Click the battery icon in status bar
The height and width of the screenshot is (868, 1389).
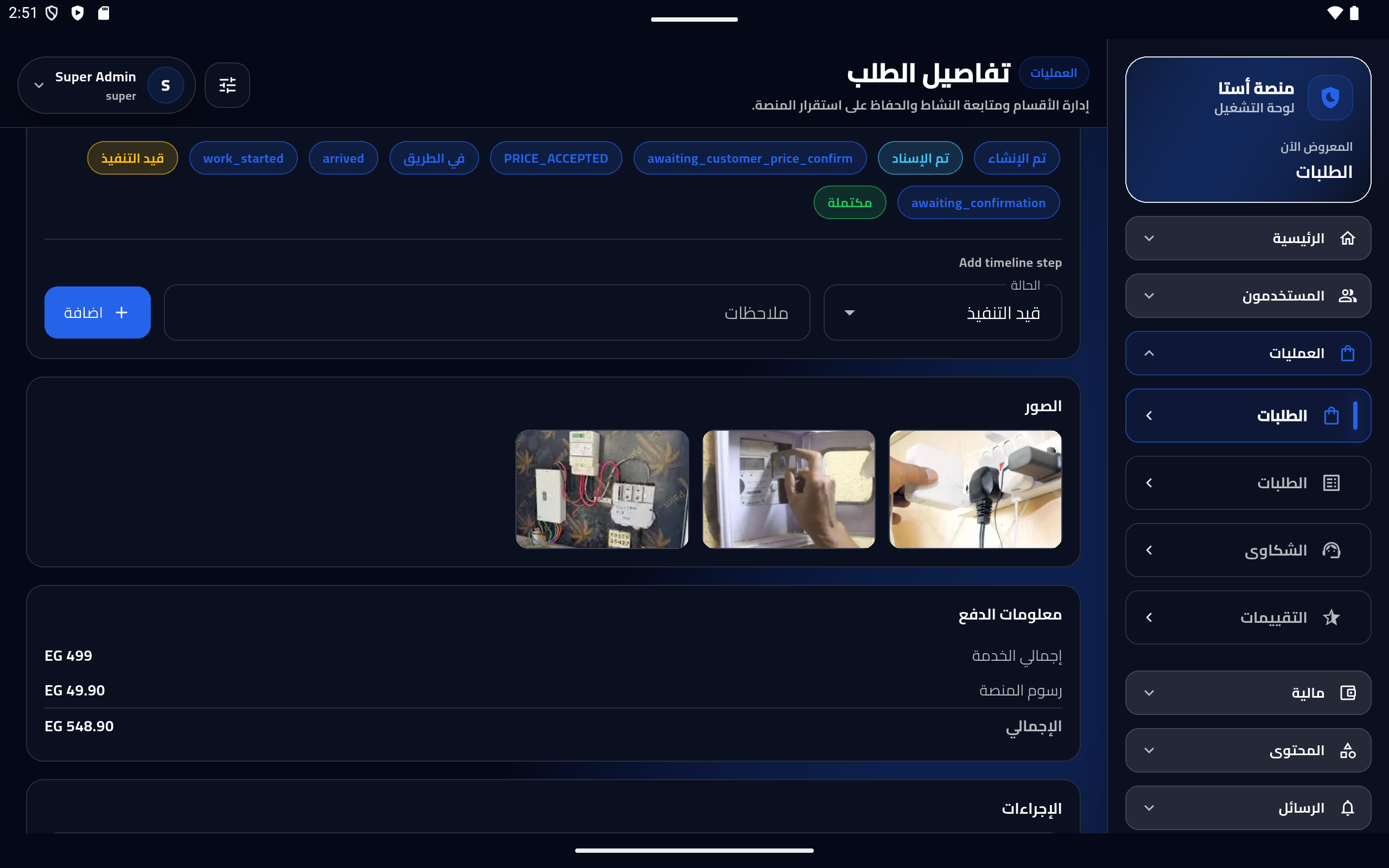[x=1355, y=12]
